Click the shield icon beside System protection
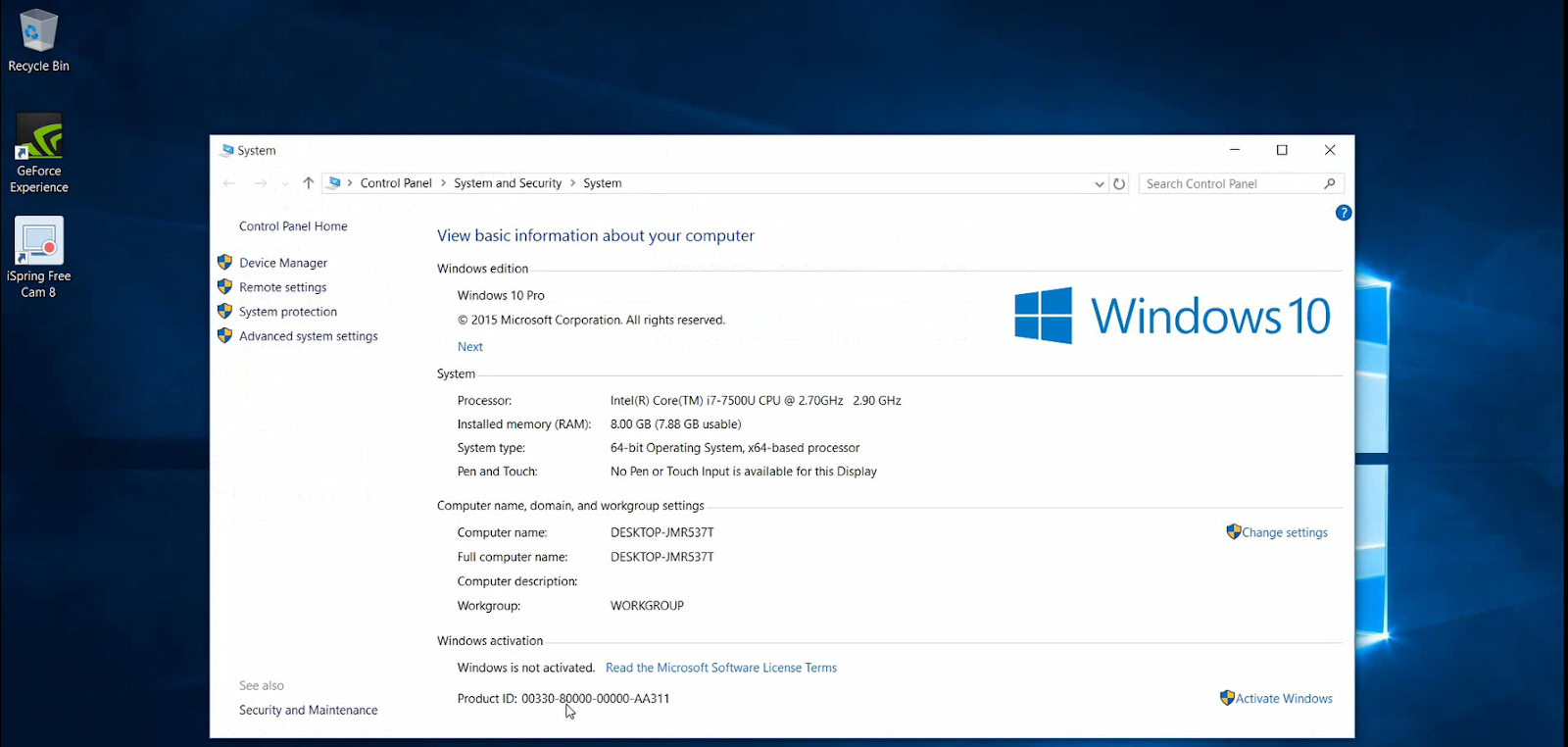 (x=224, y=312)
